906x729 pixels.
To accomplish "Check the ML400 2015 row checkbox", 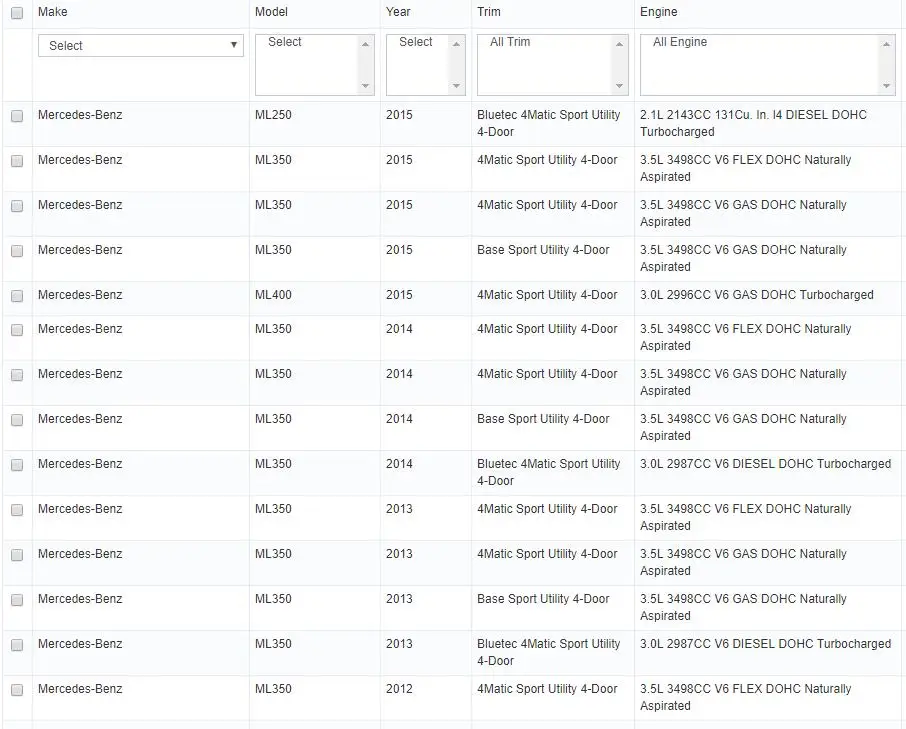I will coord(17,296).
